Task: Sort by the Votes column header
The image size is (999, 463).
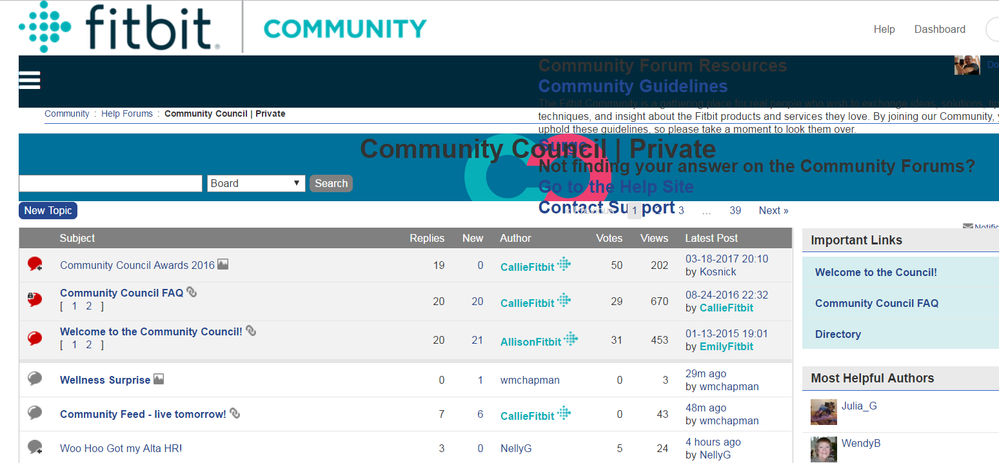Action: click(x=609, y=238)
